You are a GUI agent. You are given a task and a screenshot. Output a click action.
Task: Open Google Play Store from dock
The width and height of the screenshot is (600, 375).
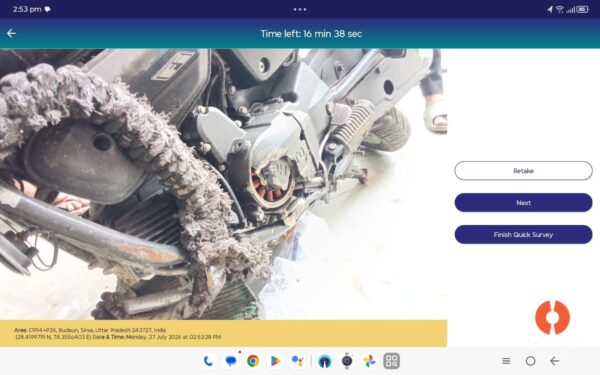[275, 361]
